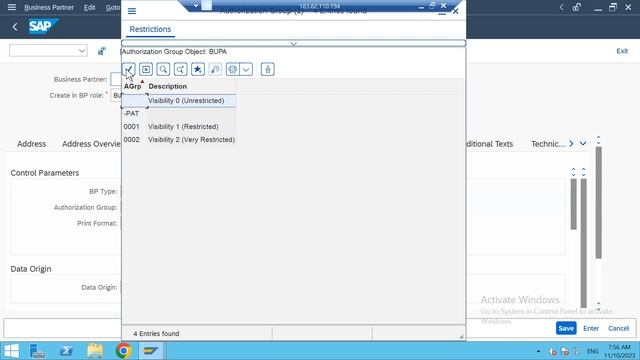
Task: Click the toolbar icon beside the command field
Action: (x=102, y=51)
